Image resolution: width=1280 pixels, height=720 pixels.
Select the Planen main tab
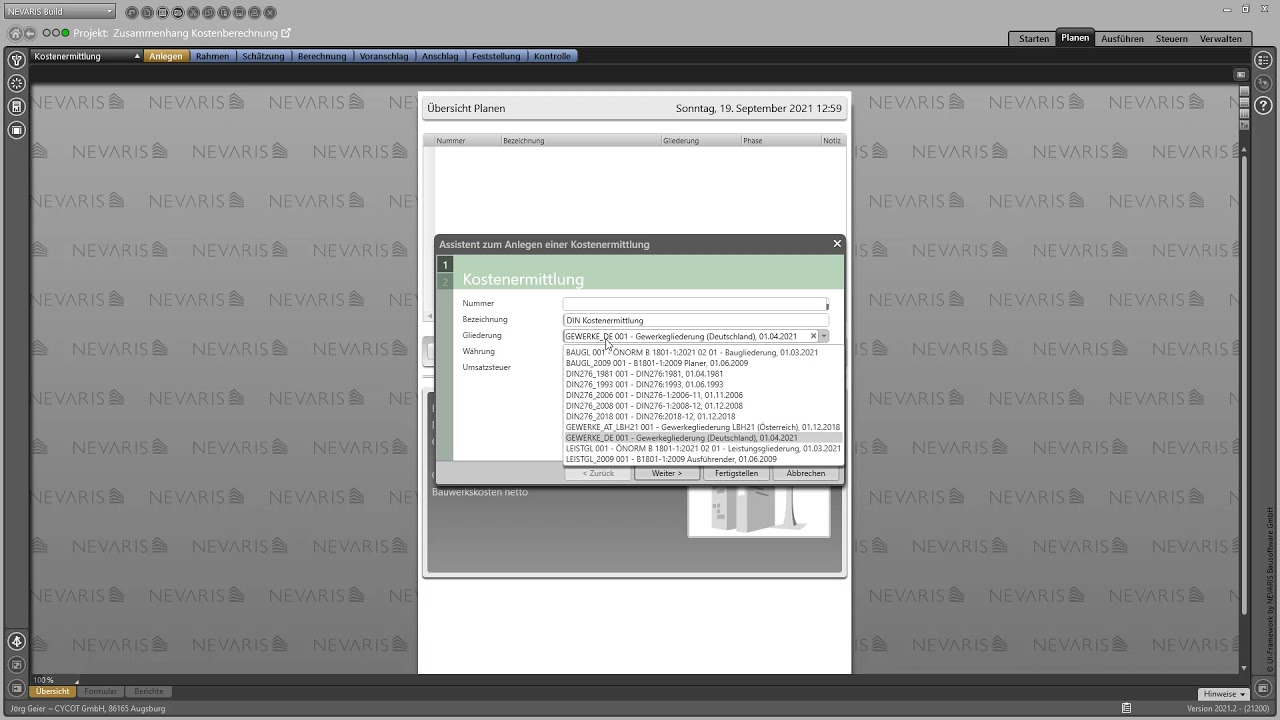[1075, 38]
